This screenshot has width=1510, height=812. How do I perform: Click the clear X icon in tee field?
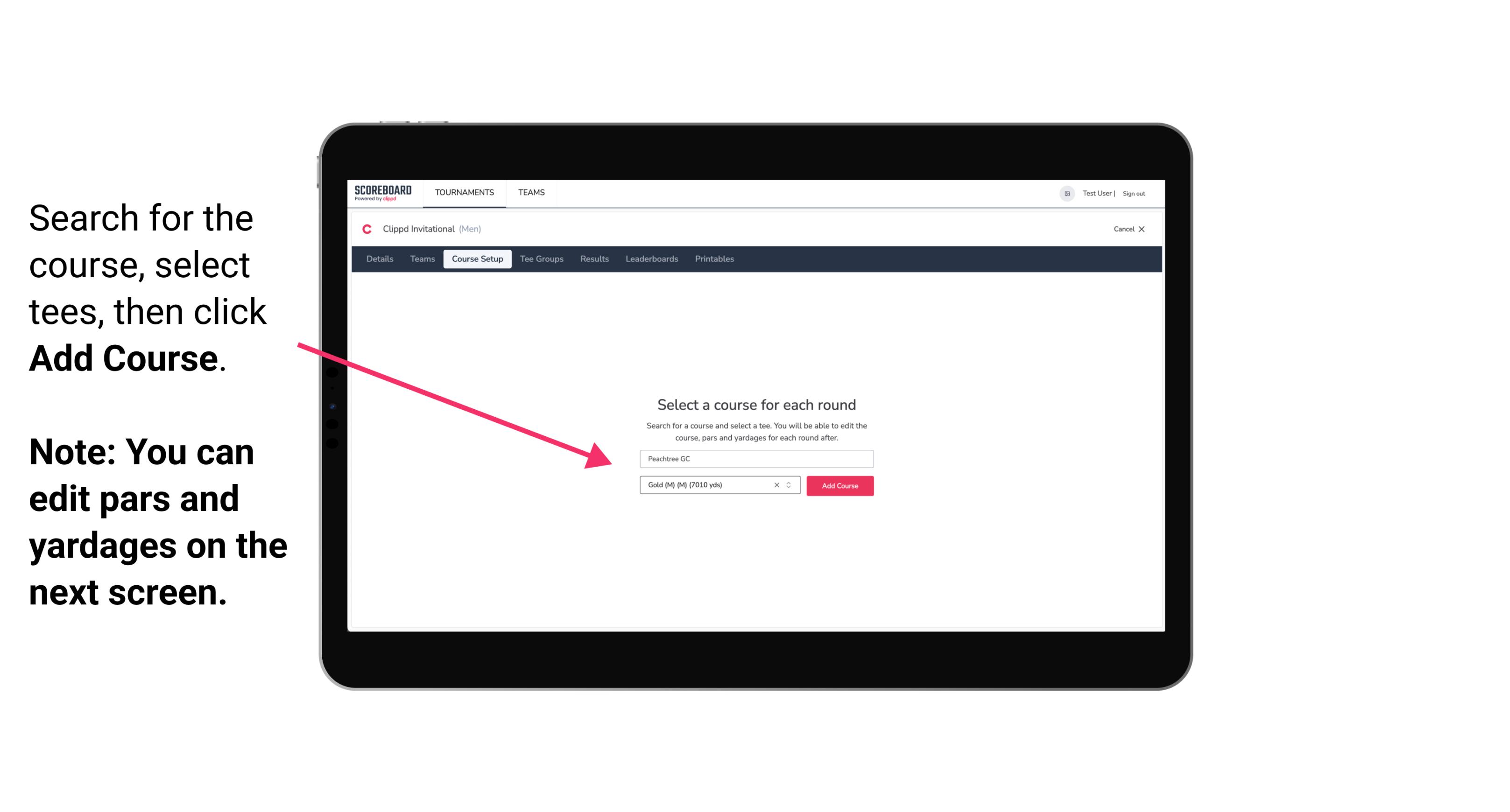[x=776, y=486]
